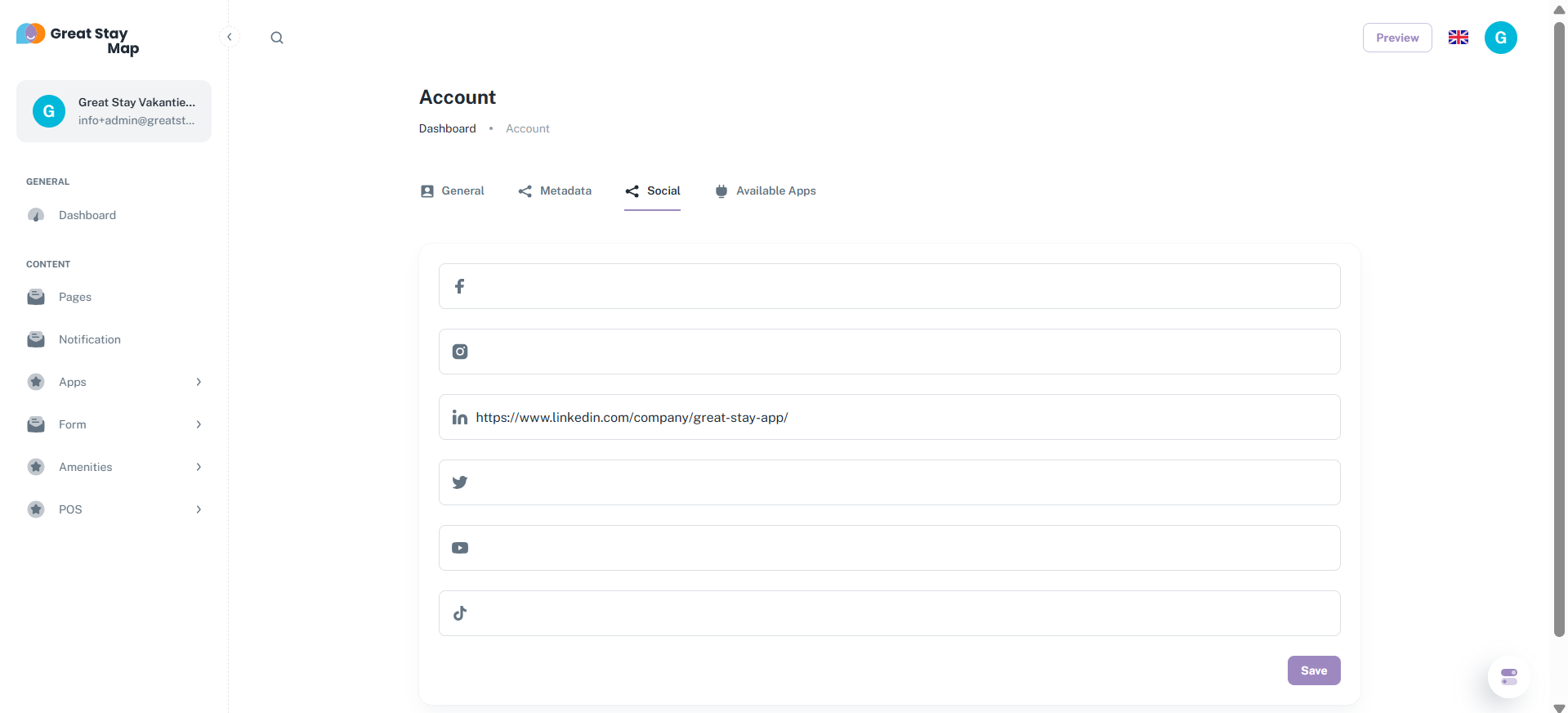Click the Account page heading

(x=458, y=97)
